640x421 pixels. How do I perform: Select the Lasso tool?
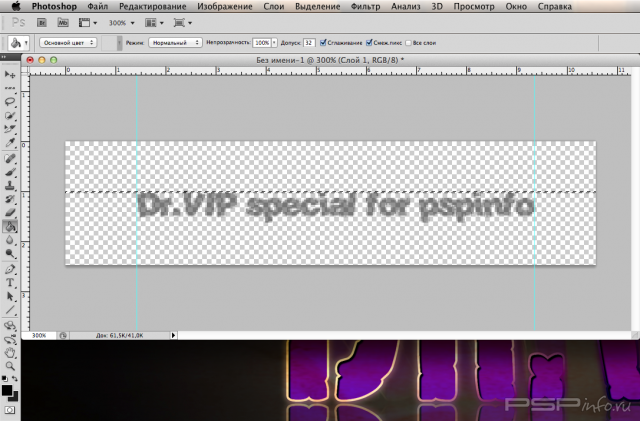click(x=10, y=101)
